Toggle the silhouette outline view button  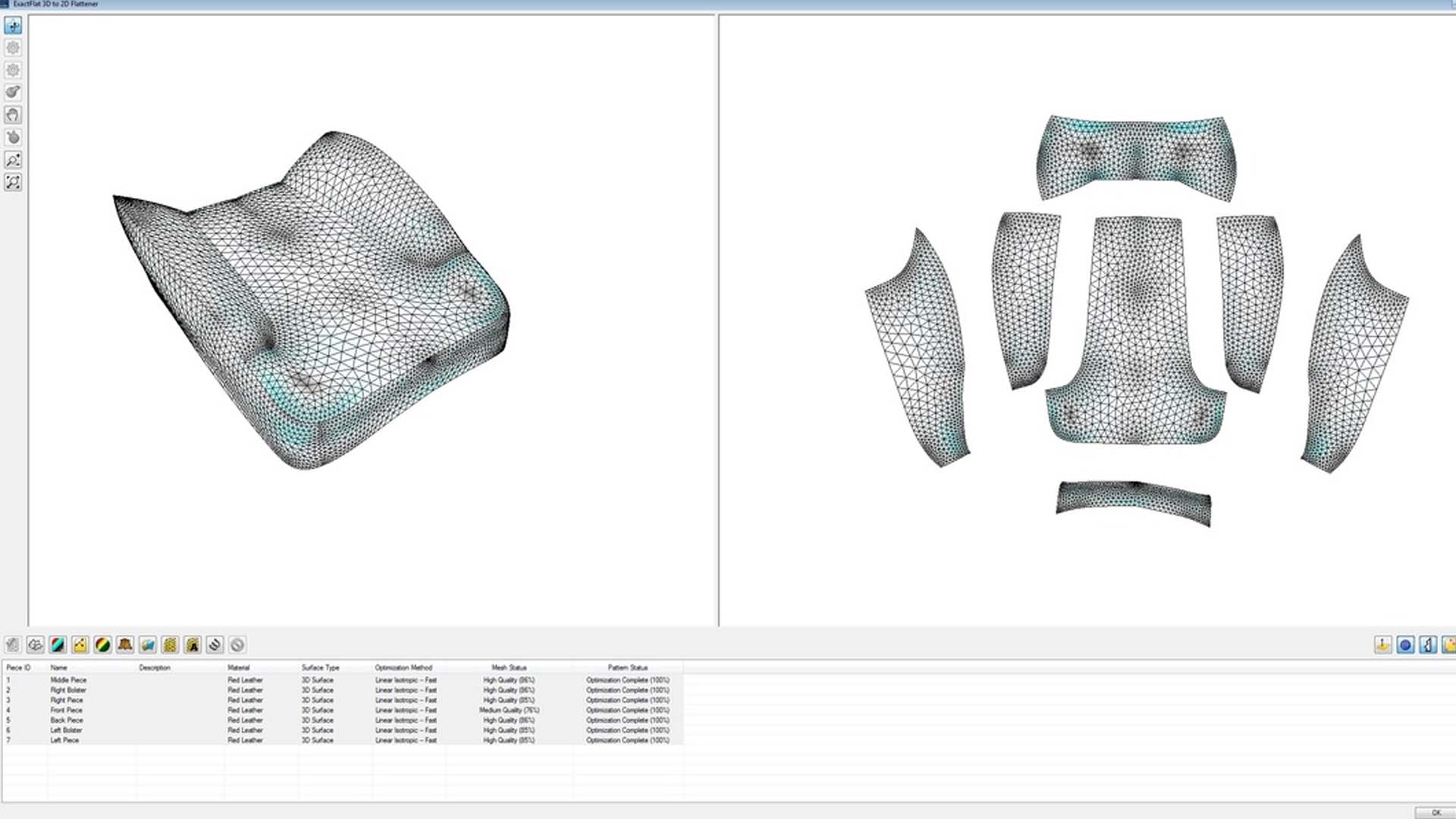pyautogui.click(x=1428, y=645)
